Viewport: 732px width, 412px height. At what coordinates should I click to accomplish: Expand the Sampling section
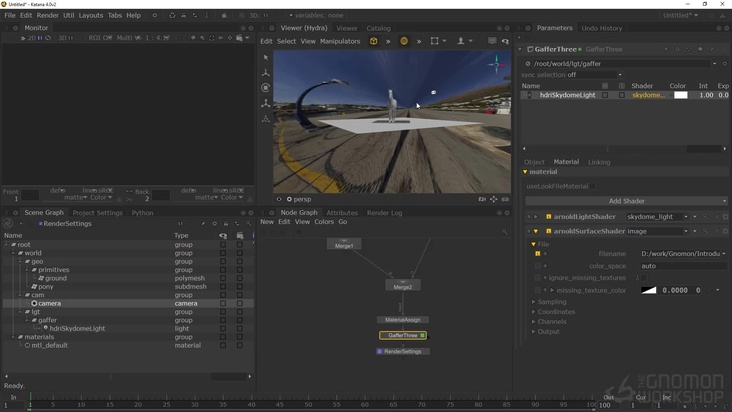(534, 302)
